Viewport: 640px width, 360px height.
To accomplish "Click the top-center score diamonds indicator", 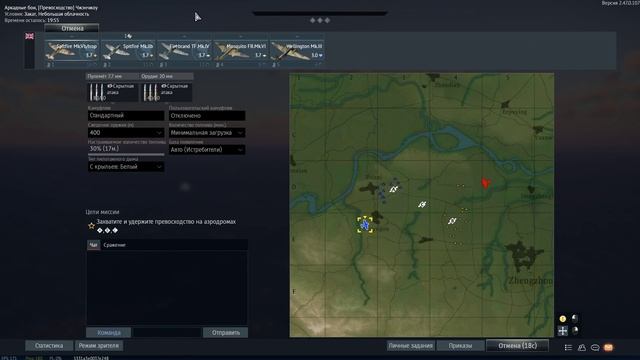I will [320, 20].
